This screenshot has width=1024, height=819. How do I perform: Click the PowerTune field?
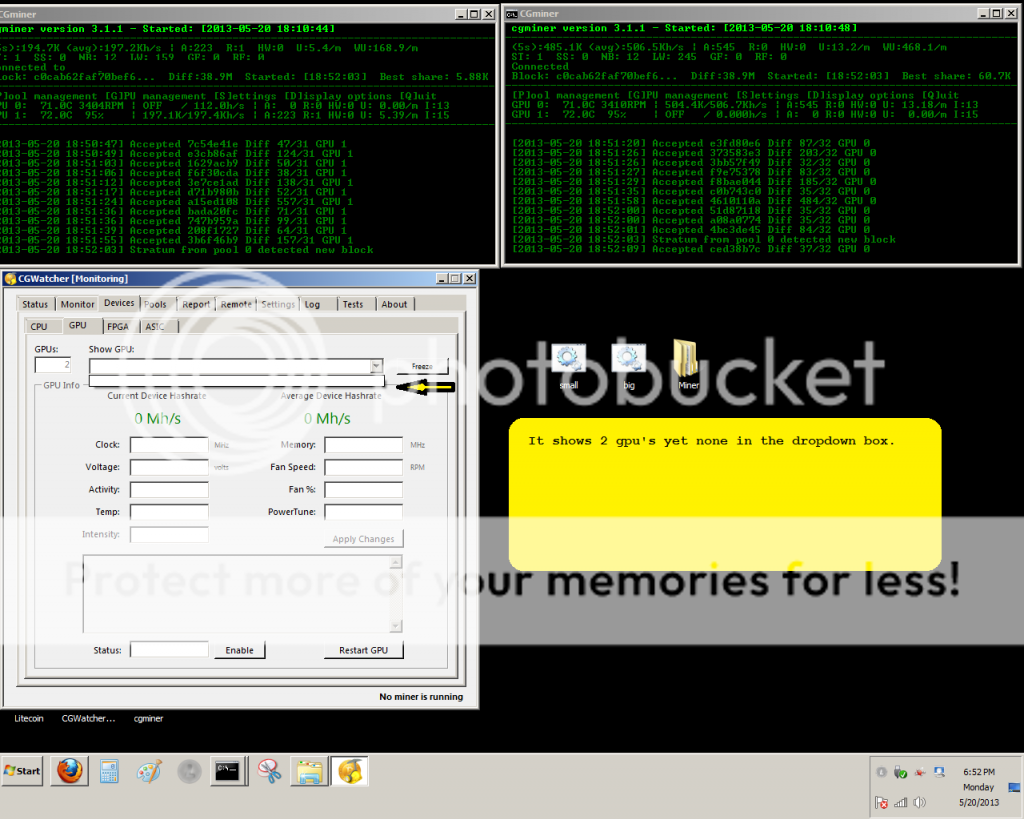364,512
